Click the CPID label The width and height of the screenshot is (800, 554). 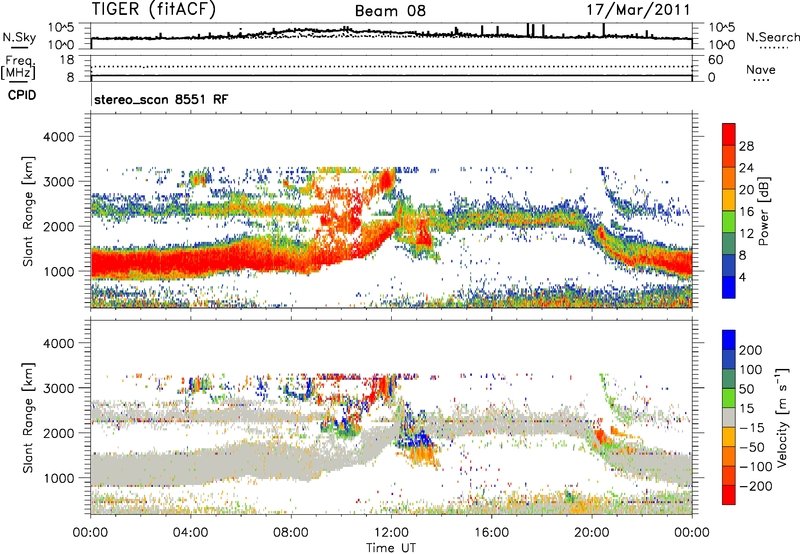(21, 95)
